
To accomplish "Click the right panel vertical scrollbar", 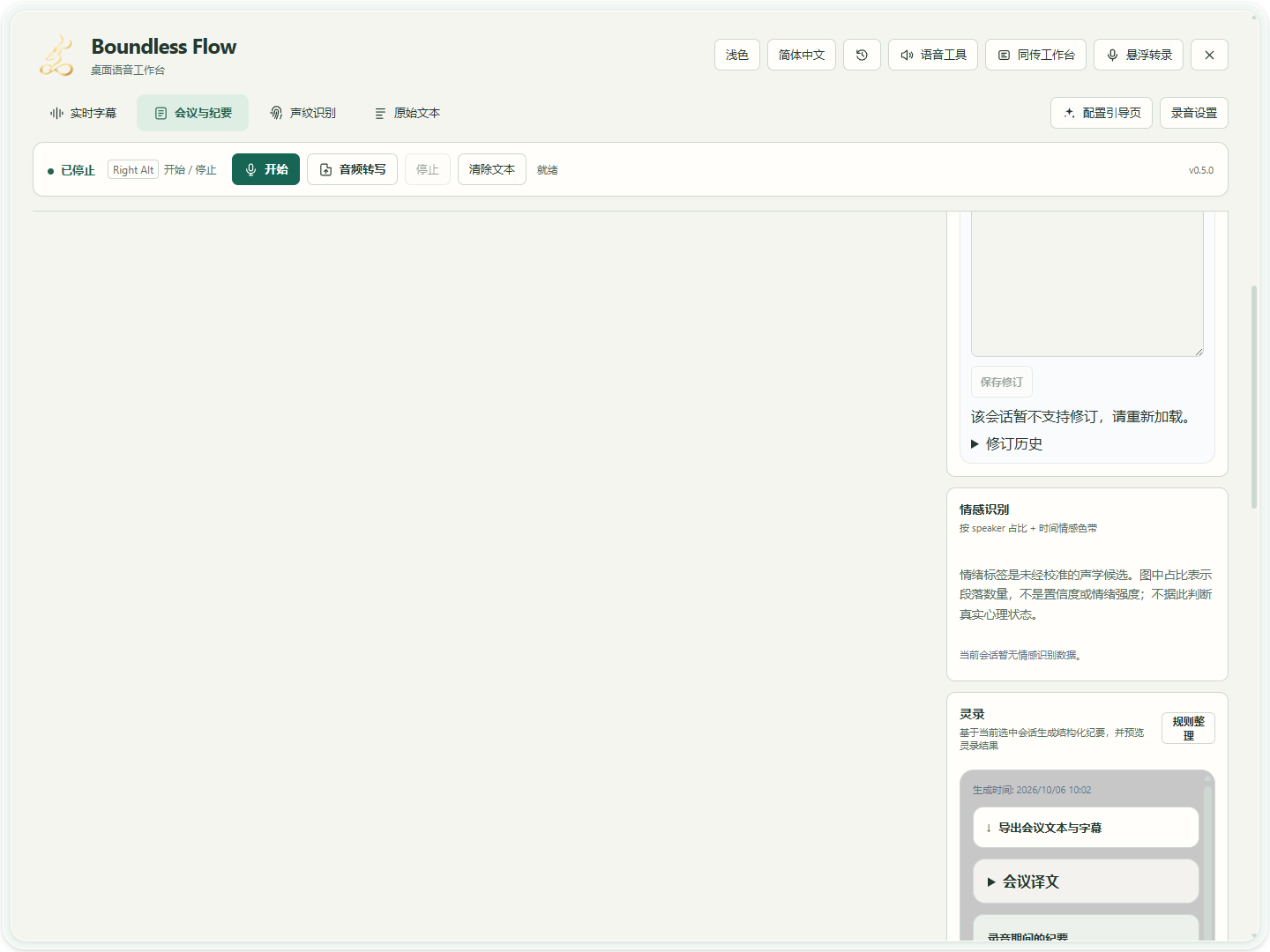I will 1254,397.
